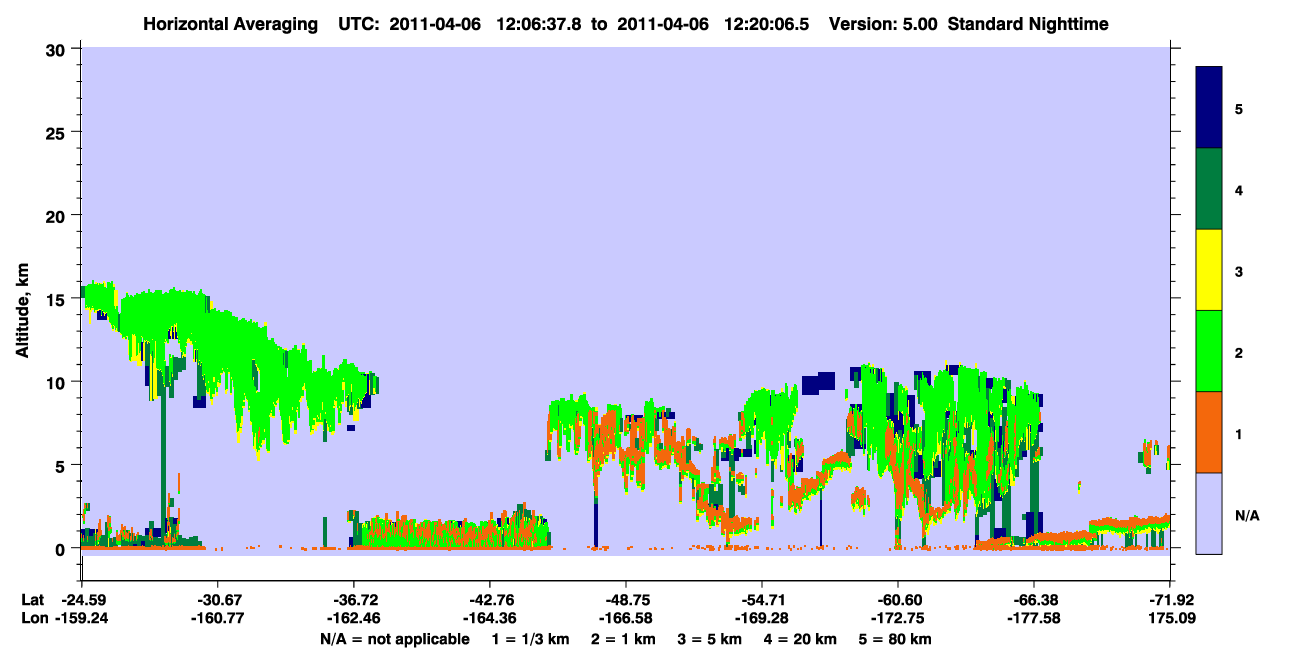Click the isolated dark blue block near 10 km
Screen dimensions: 1300x667
[x=818, y=383]
